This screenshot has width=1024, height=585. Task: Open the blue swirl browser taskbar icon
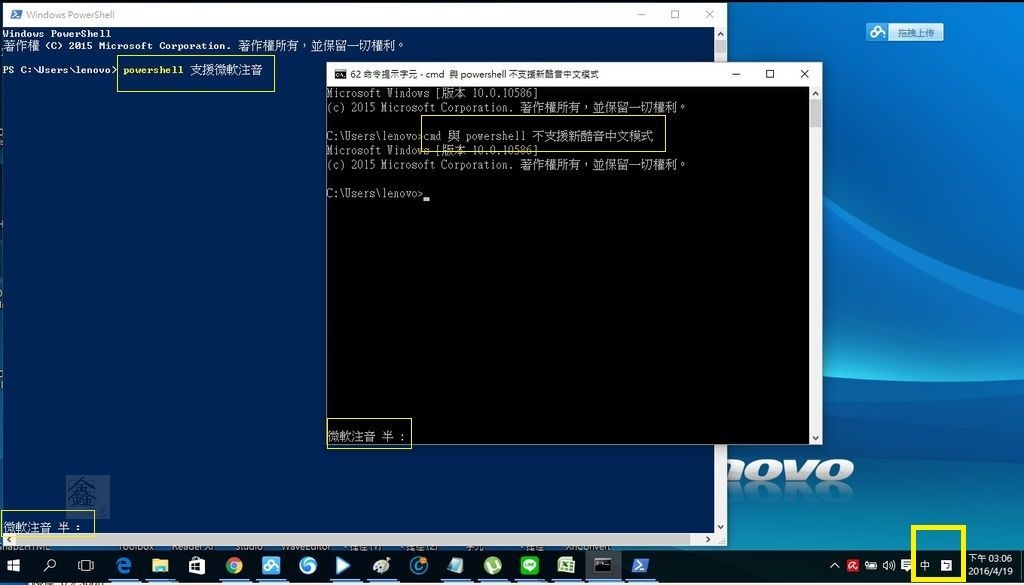coord(308,565)
